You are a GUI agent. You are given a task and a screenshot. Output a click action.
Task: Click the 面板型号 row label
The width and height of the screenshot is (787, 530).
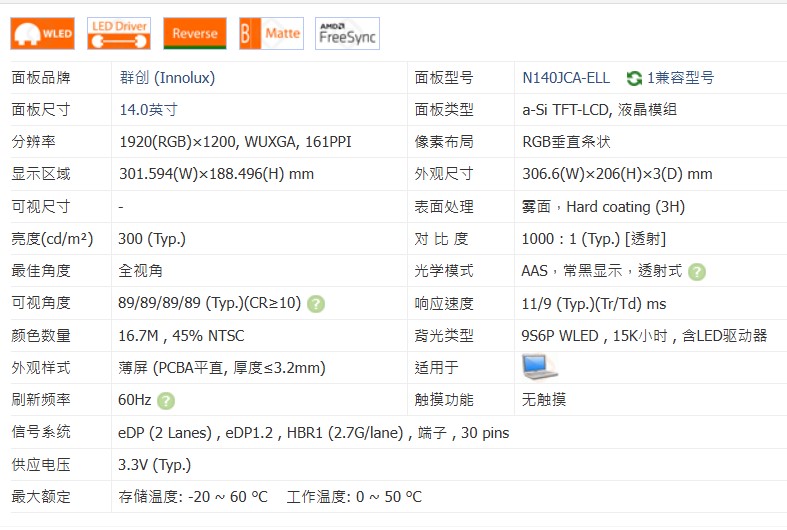pyautogui.click(x=444, y=78)
